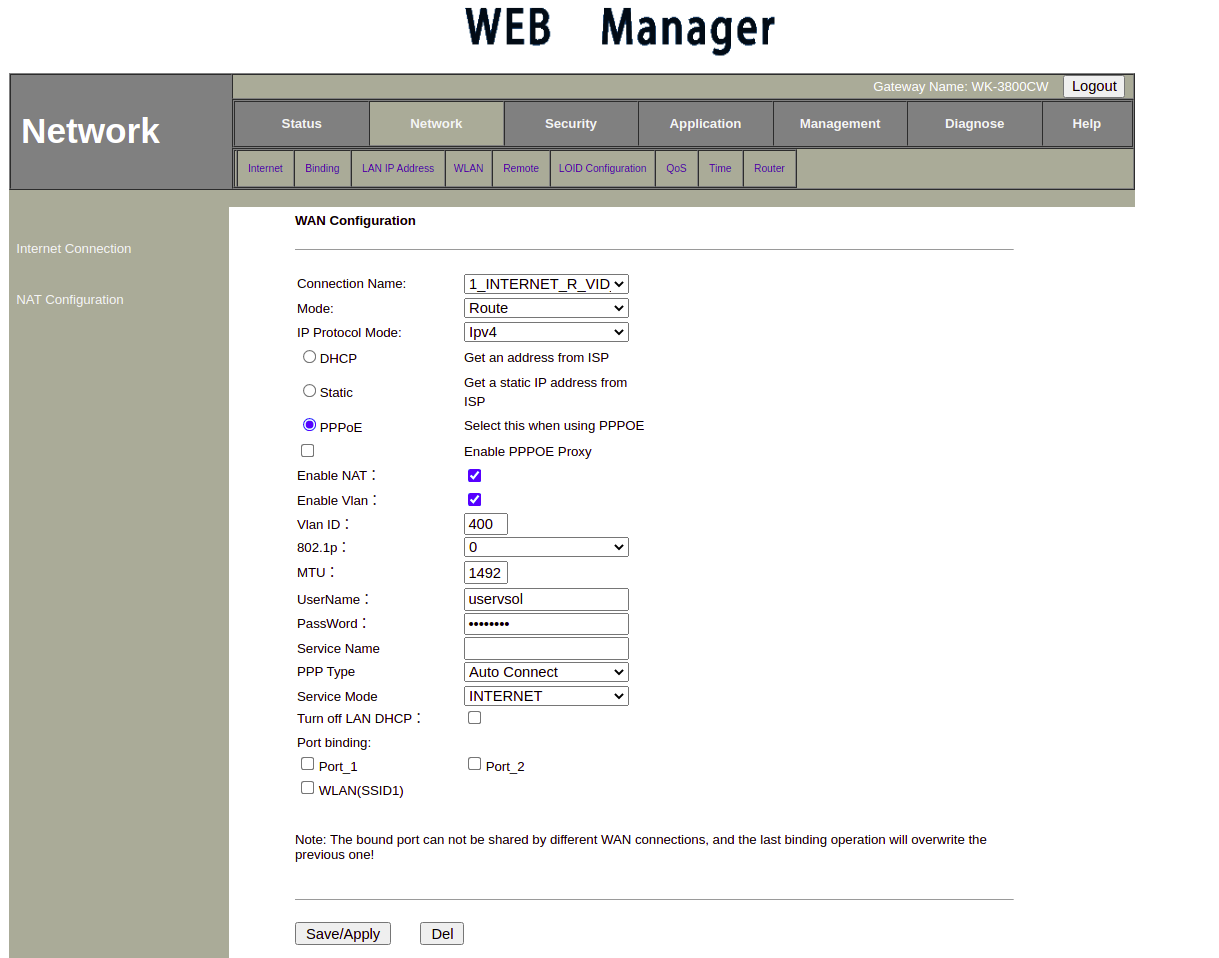Disable the Enable Vlan checkbox
The height and width of the screenshot is (958, 1219).
(474, 500)
